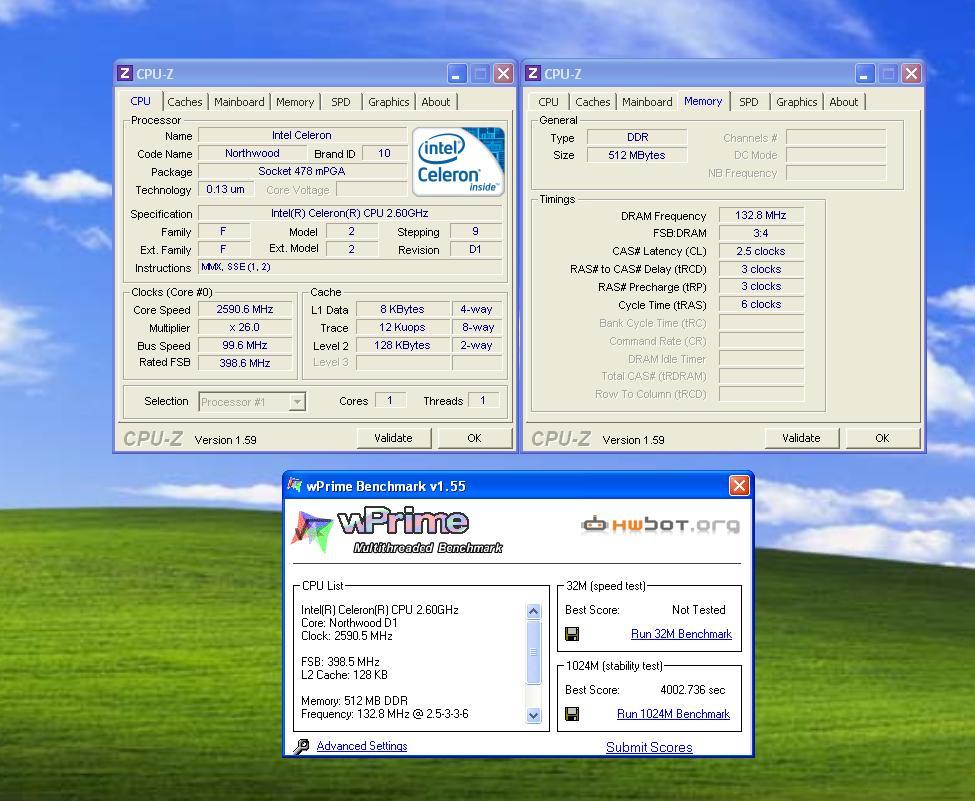The image size is (975, 801).
Task: Open Graphics tab in right CPU-Z window
Action: (797, 102)
